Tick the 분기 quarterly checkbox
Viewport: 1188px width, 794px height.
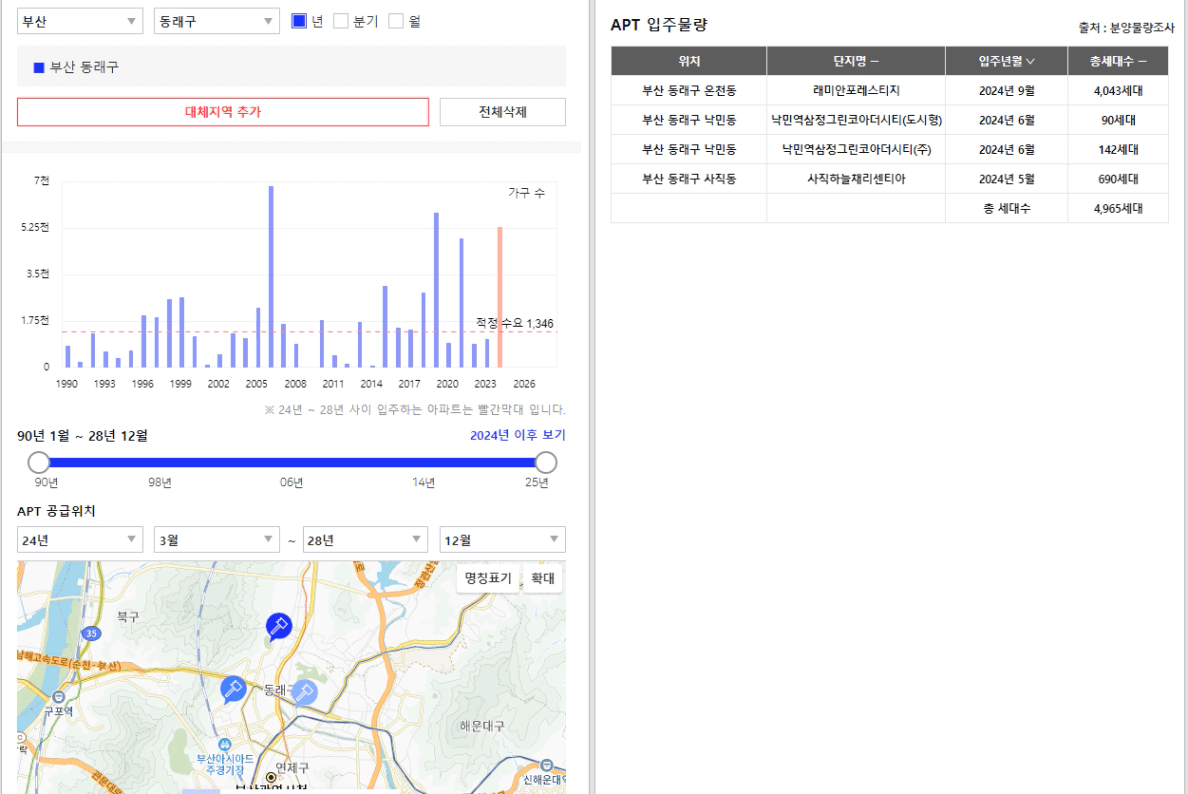pyautogui.click(x=341, y=21)
